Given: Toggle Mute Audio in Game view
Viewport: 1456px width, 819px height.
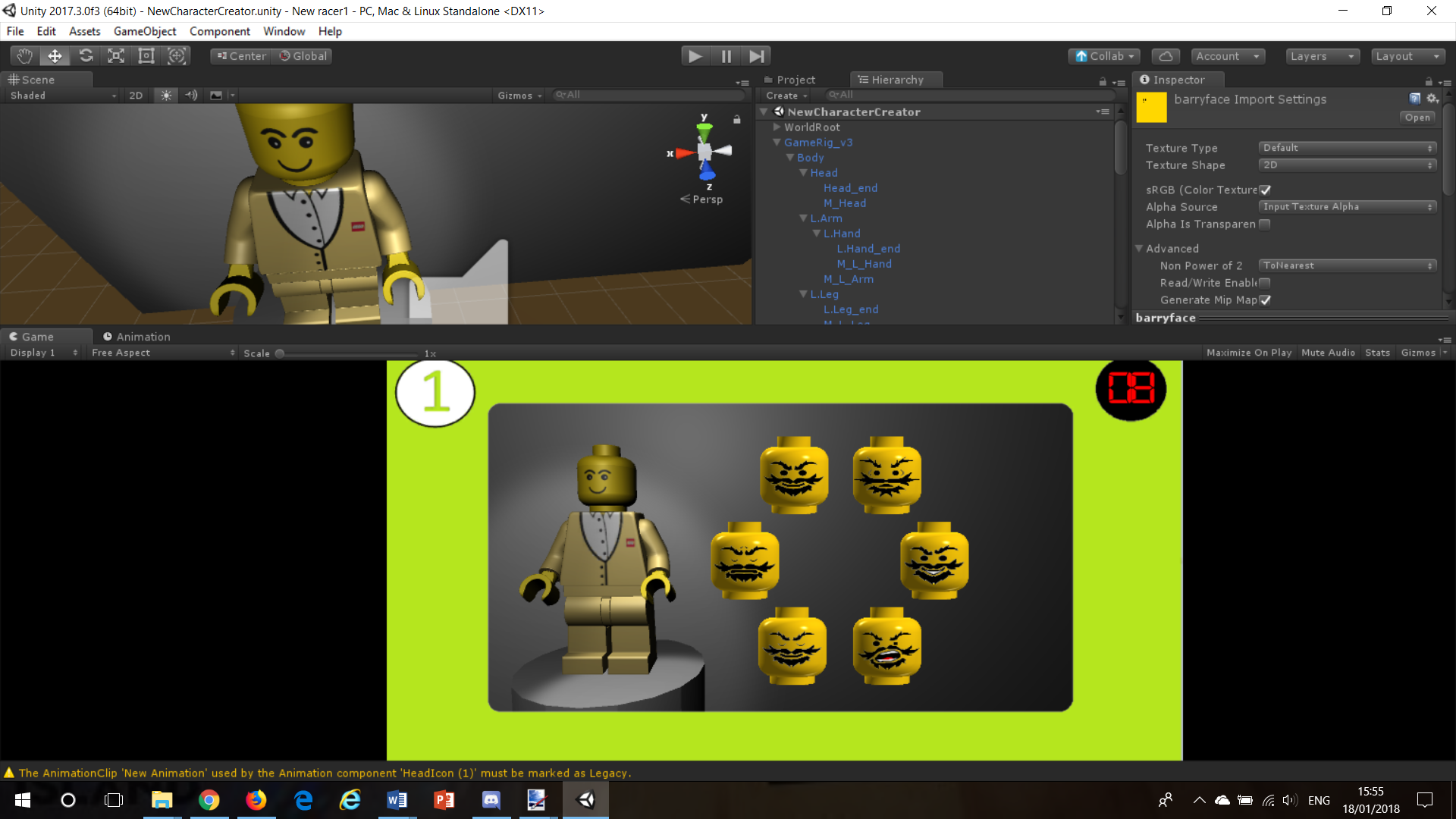Looking at the screenshot, I should click(1328, 353).
